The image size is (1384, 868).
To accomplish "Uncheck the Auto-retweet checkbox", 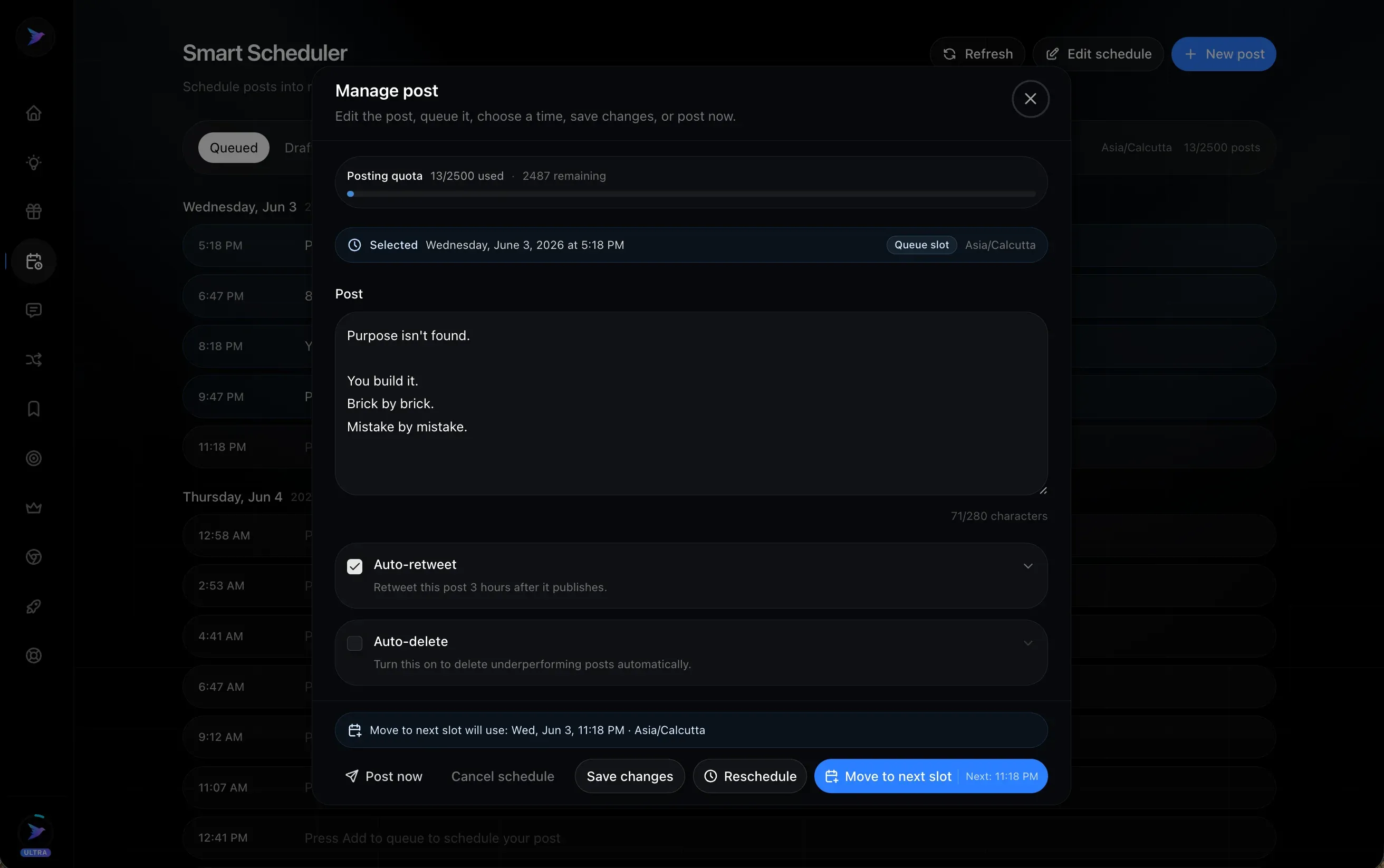I will tap(355, 566).
